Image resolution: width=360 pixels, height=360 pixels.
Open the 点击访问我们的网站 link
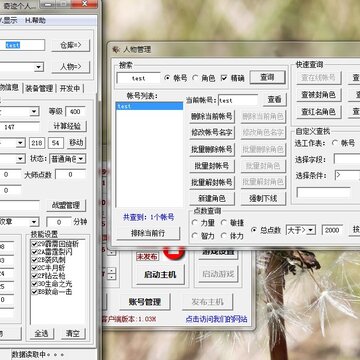[216, 319]
